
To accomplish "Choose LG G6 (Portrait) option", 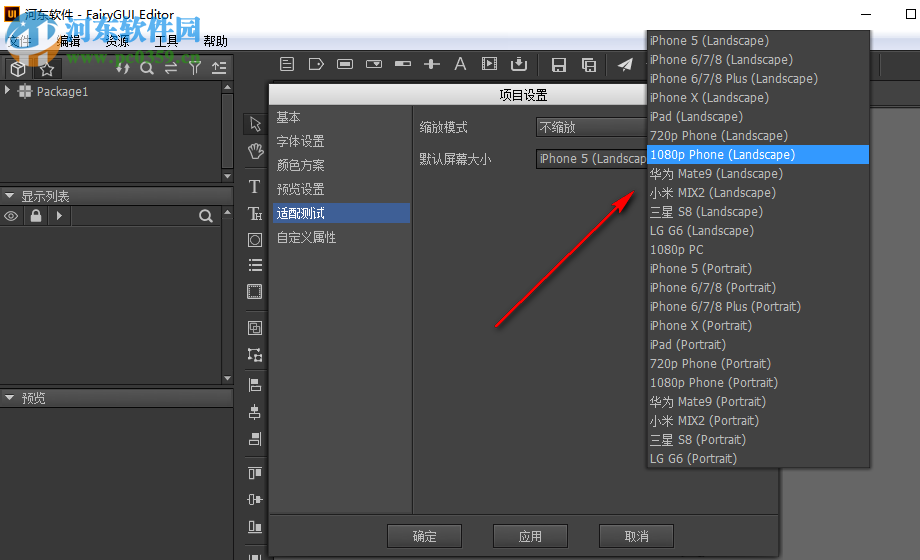I will click(x=757, y=458).
